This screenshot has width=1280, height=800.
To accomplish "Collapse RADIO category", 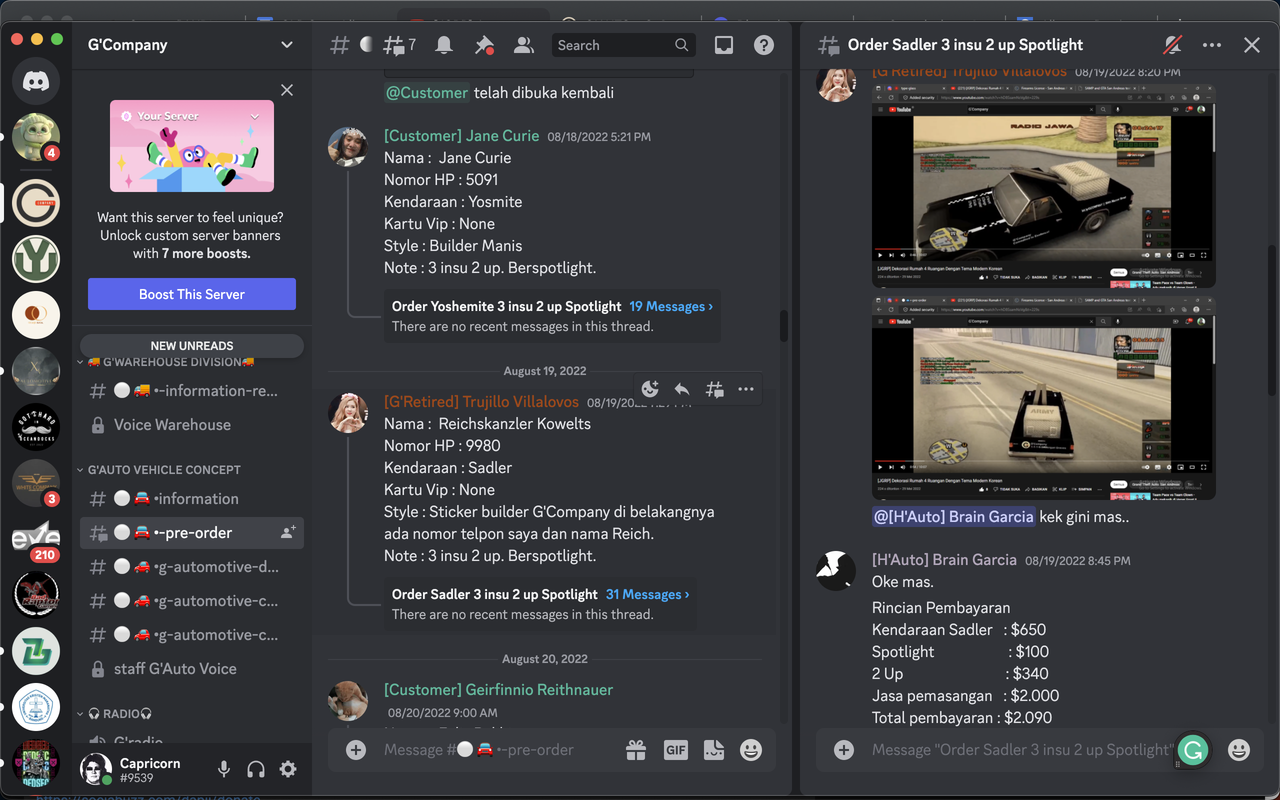I will pos(114,714).
